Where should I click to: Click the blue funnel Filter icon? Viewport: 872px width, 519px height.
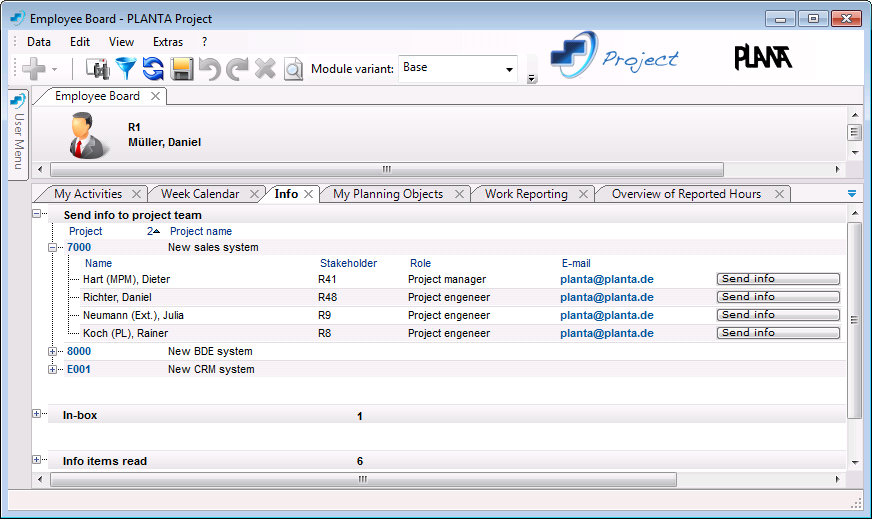click(x=126, y=69)
